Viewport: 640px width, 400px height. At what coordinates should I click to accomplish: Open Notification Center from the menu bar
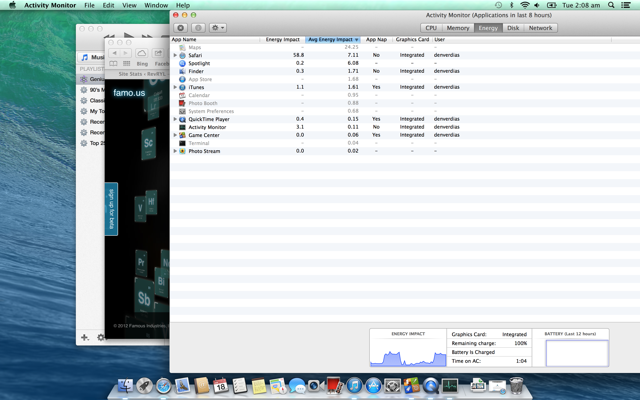tap(626, 5)
